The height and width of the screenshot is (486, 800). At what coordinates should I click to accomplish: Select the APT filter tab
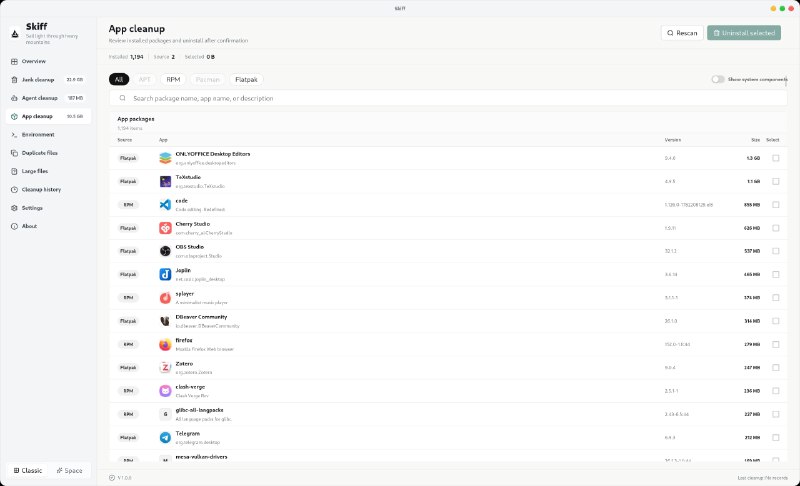click(x=144, y=80)
